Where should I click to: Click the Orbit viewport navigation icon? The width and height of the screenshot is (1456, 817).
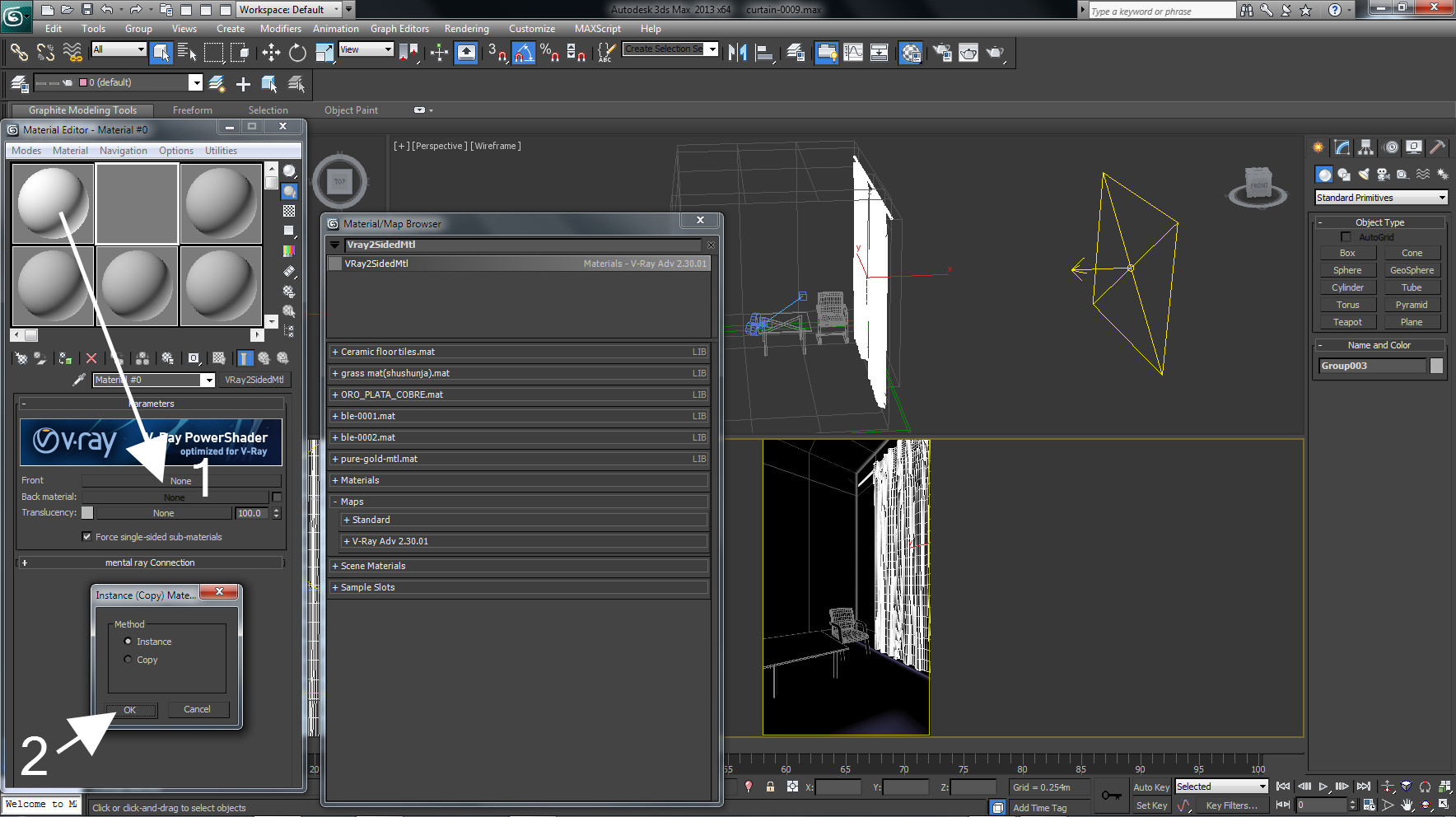1426,804
